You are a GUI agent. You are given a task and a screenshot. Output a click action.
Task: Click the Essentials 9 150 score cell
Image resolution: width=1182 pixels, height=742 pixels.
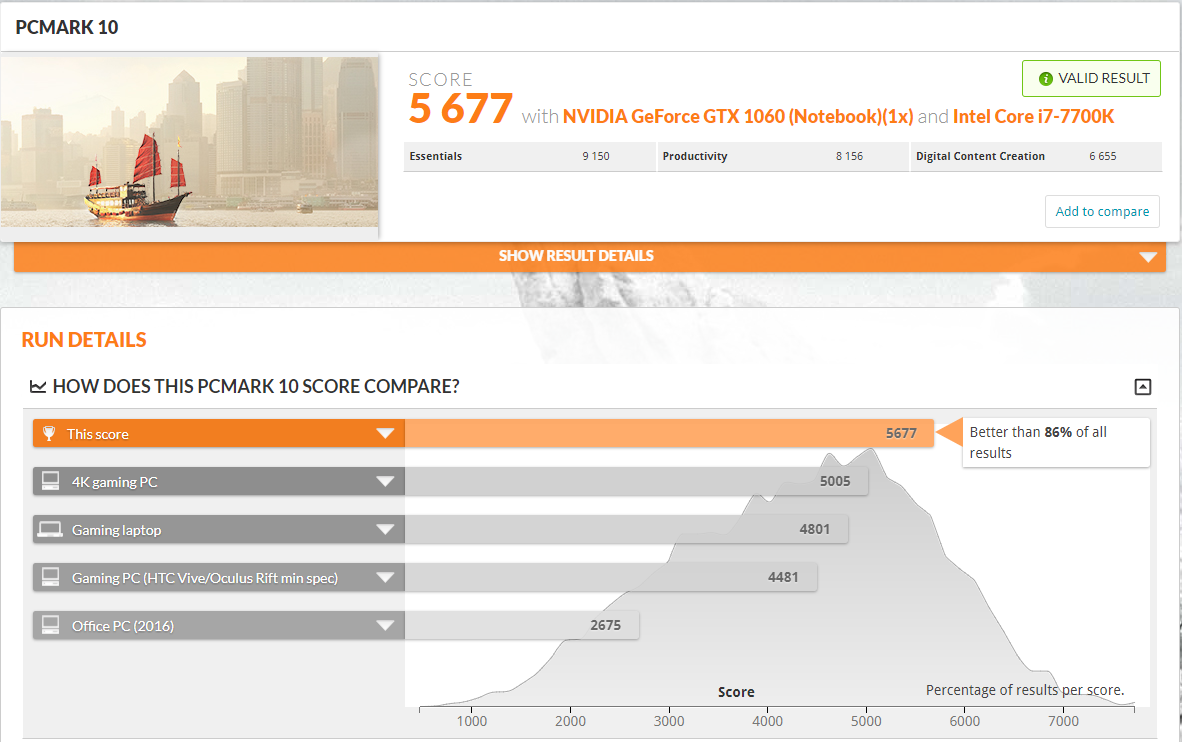tap(530, 156)
